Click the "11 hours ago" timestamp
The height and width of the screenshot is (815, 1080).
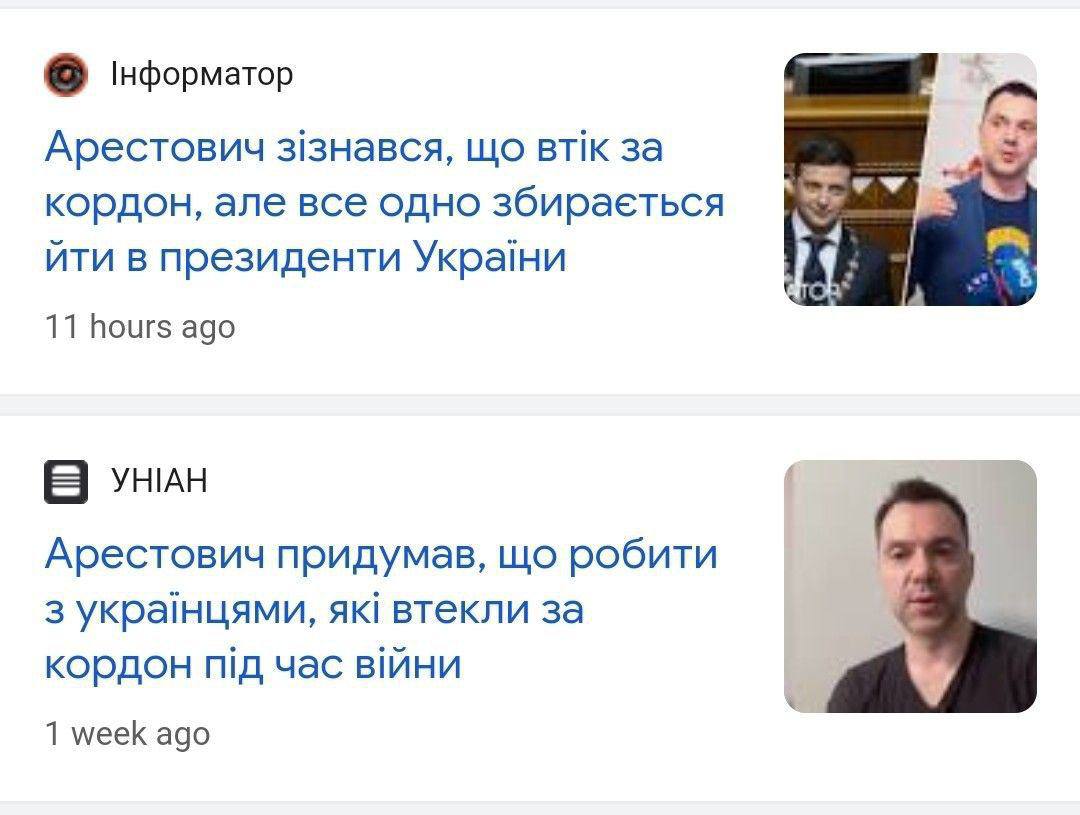coord(140,327)
